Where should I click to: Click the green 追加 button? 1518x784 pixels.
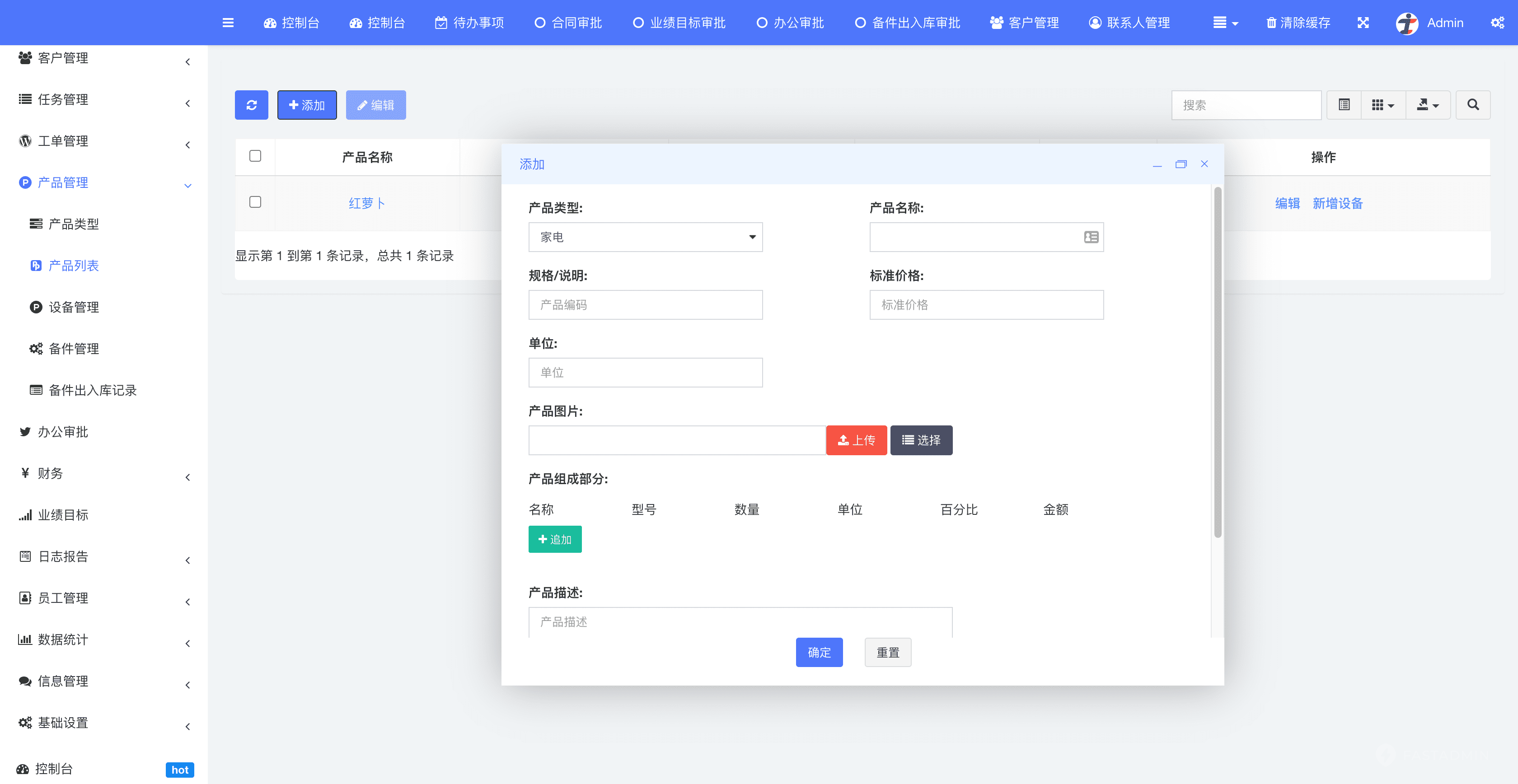coord(554,539)
